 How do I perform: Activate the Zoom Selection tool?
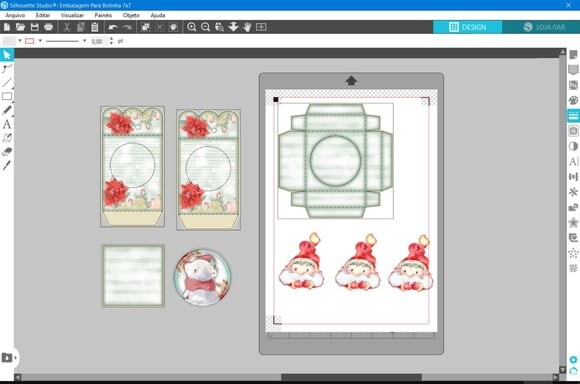coord(219,27)
